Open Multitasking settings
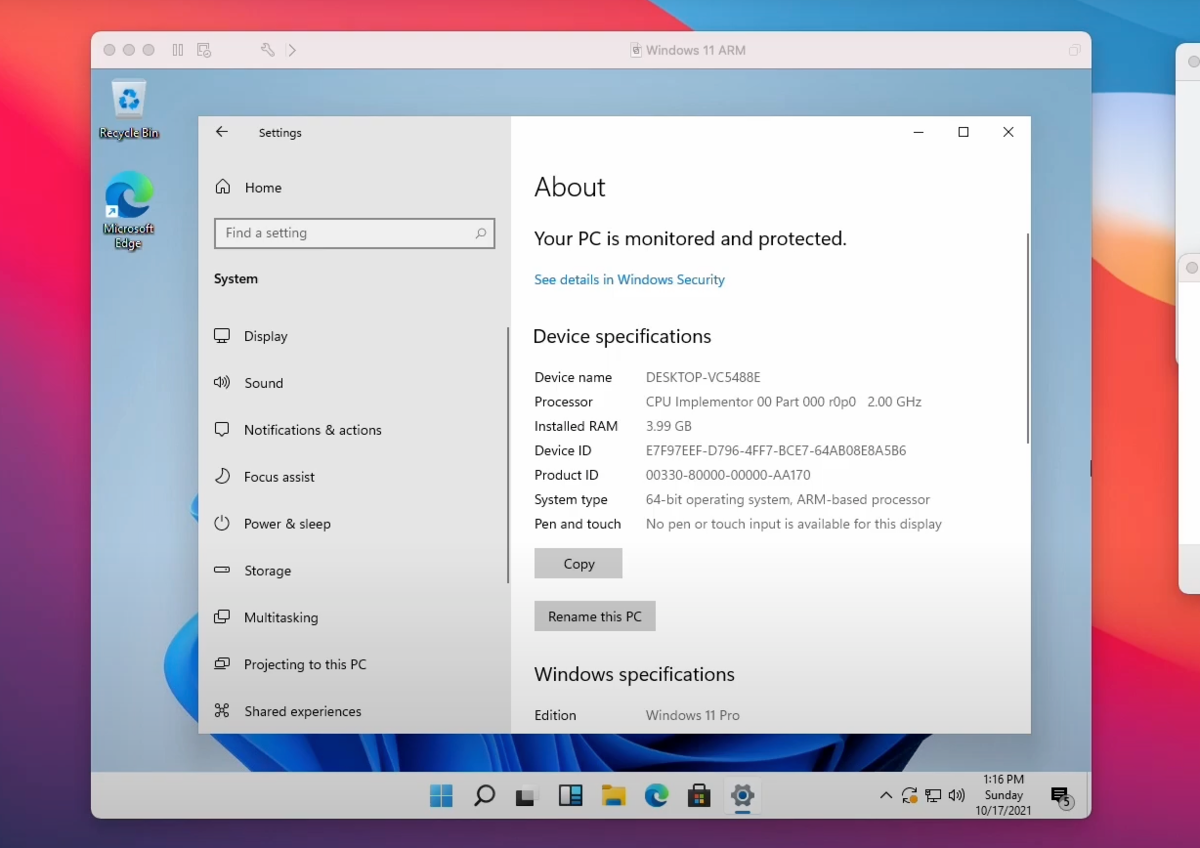 click(x=281, y=618)
